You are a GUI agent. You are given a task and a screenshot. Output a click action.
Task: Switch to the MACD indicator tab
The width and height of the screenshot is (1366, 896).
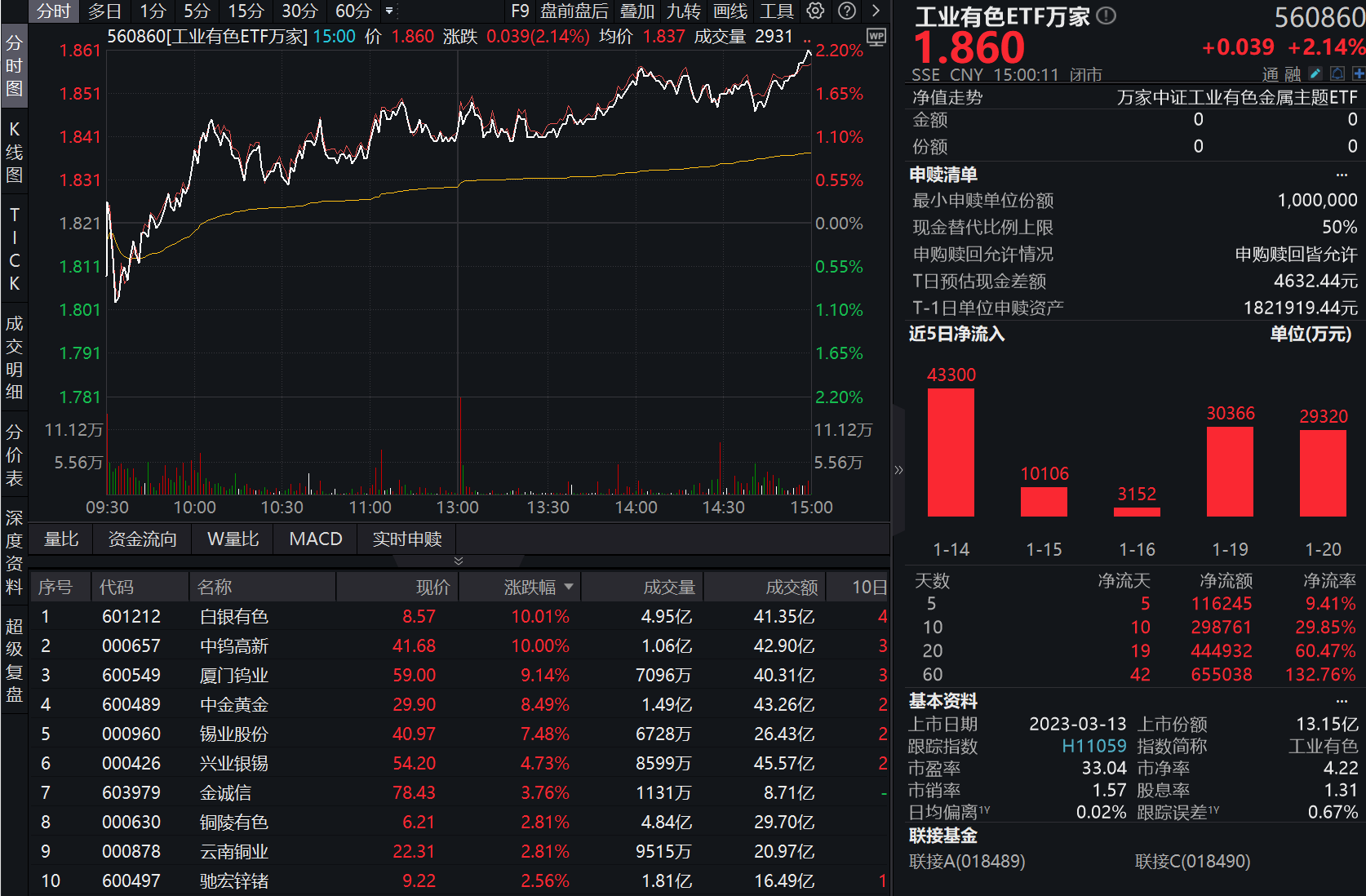click(315, 539)
